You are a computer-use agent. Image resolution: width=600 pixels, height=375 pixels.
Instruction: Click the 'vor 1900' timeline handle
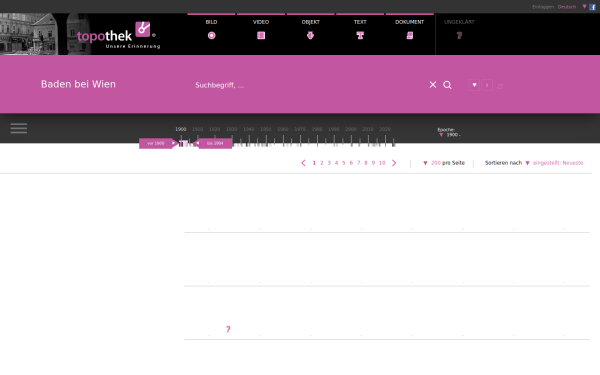click(x=158, y=143)
